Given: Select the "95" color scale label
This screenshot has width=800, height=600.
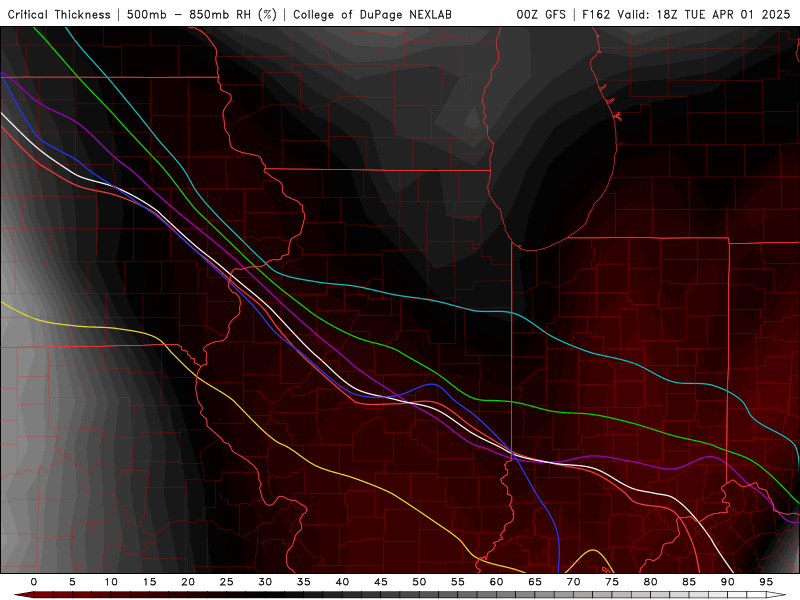Looking at the screenshot, I should tap(766, 582).
